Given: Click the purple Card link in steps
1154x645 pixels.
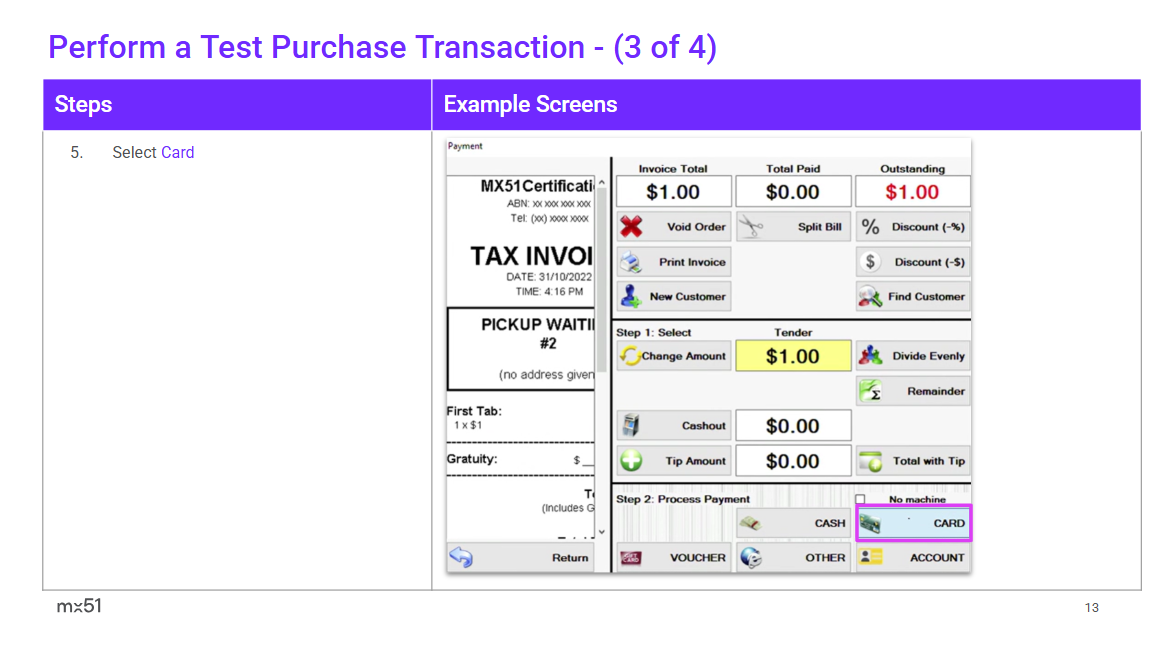Looking at the screenshot, I should click(x=177, y=153).
